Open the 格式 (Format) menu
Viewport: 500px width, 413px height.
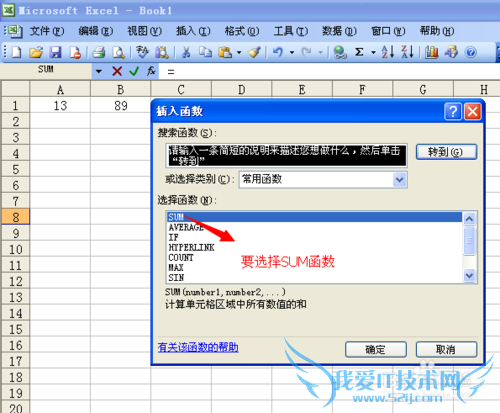(x=242, y=31)
